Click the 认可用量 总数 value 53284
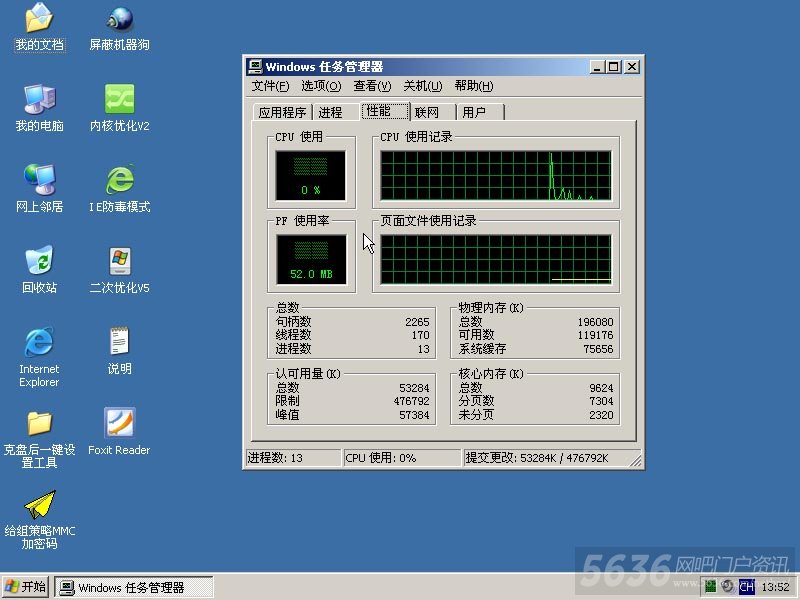The width and height of the screenshot is (800, 600). (x=414, y=388)
